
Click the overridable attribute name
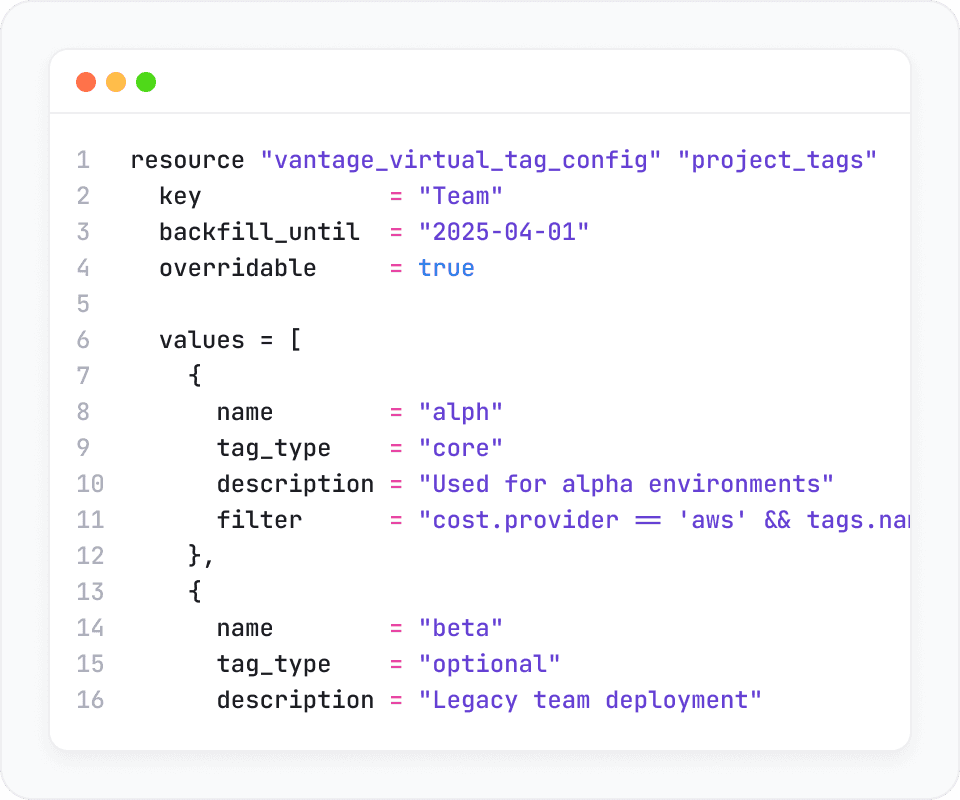[x=237, y=268]
